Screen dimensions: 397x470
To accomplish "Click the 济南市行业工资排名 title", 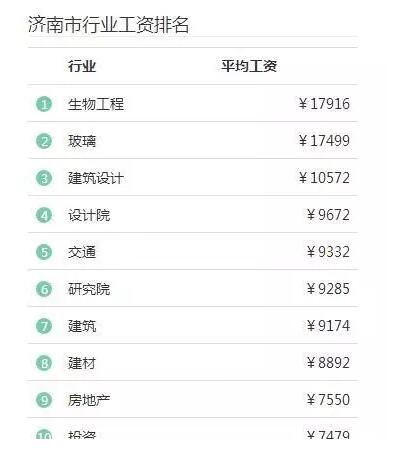I will tap(109, 24).
